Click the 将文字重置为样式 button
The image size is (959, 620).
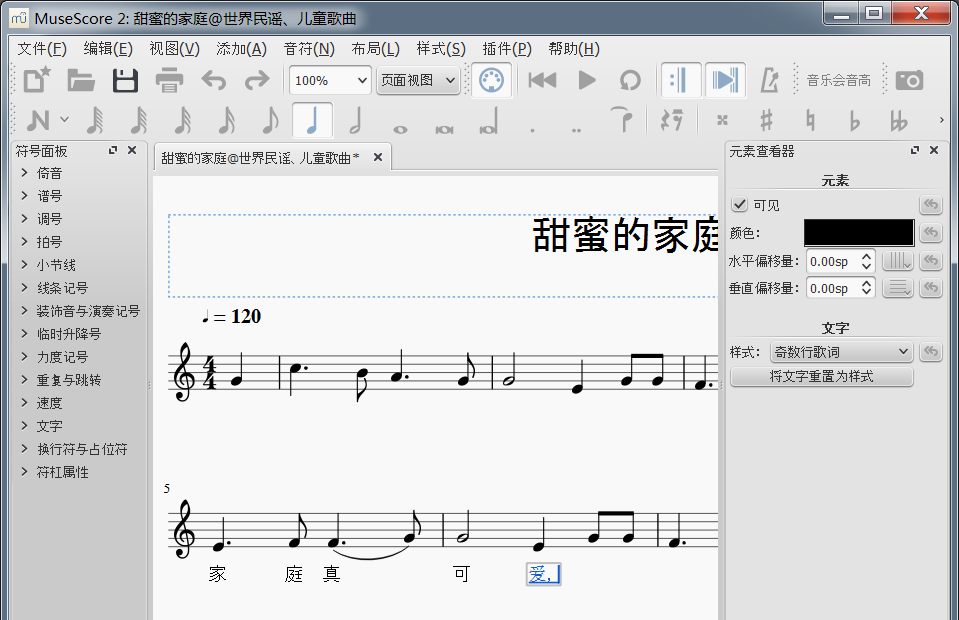(x=821, y=377)
